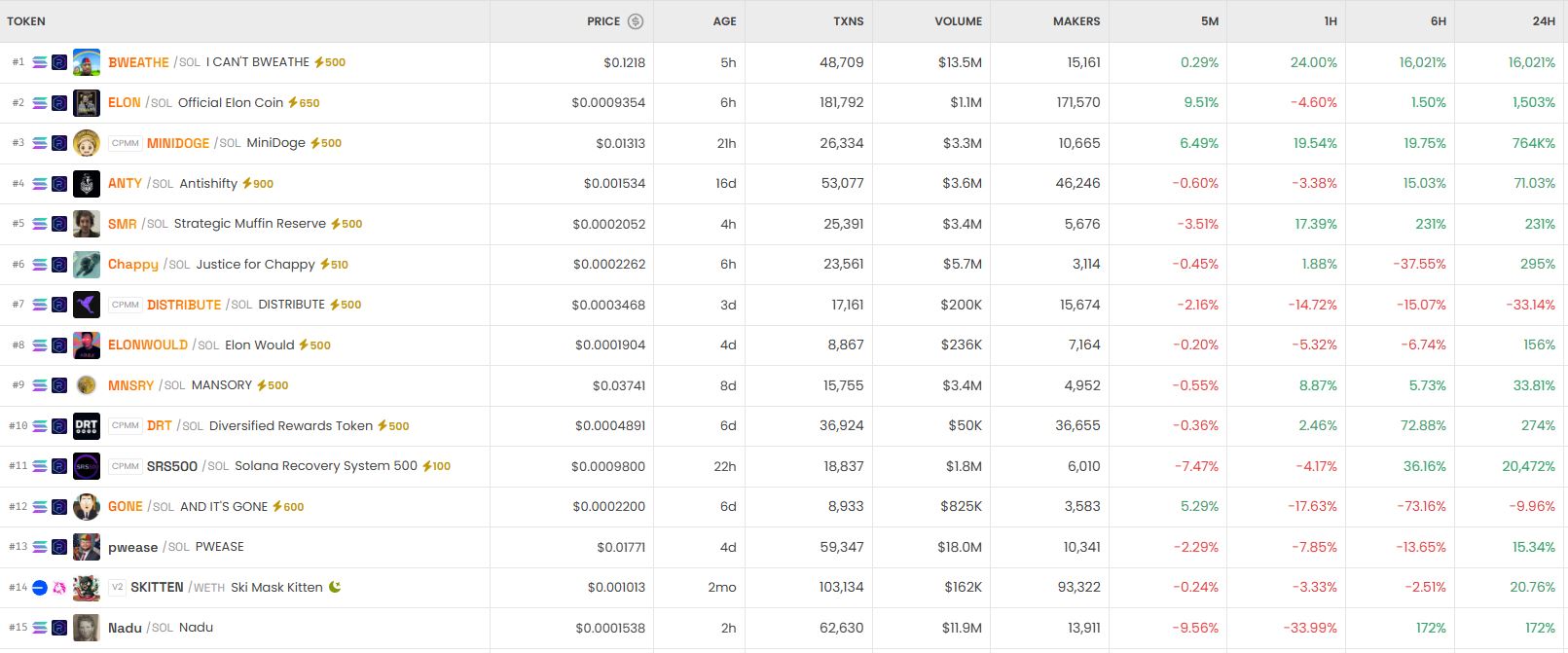Toggle the price currency dollar icon
1568x653 pixels.
click(x=636, y=21)
